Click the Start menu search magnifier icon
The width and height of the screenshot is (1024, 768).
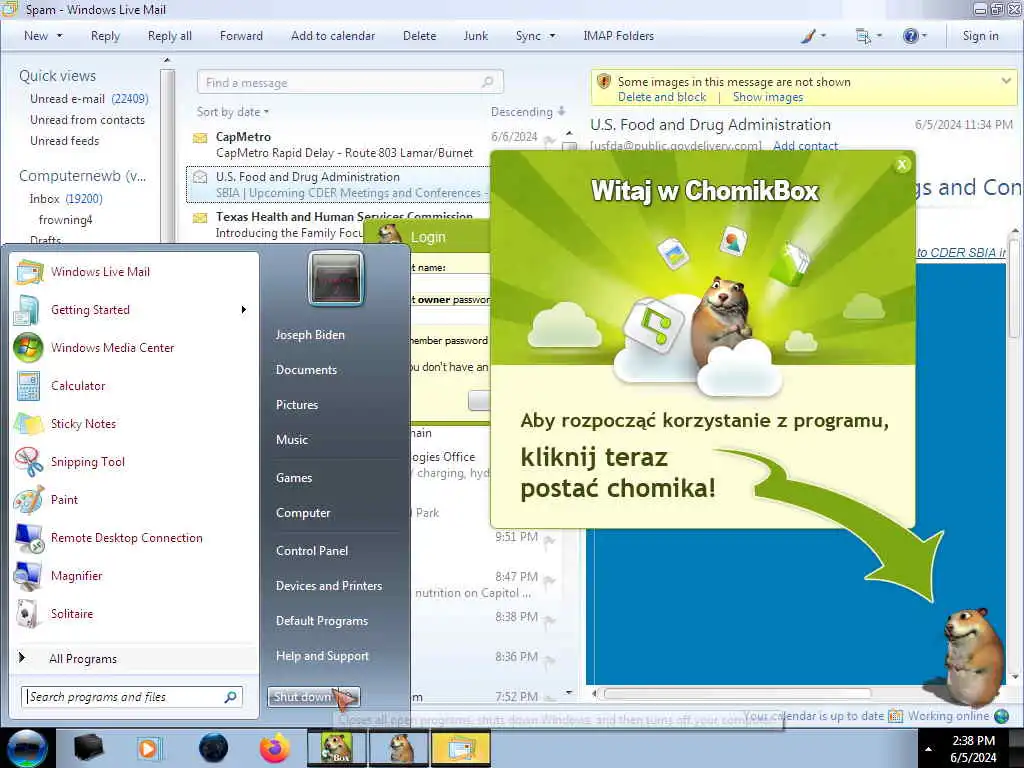(231, 697)
